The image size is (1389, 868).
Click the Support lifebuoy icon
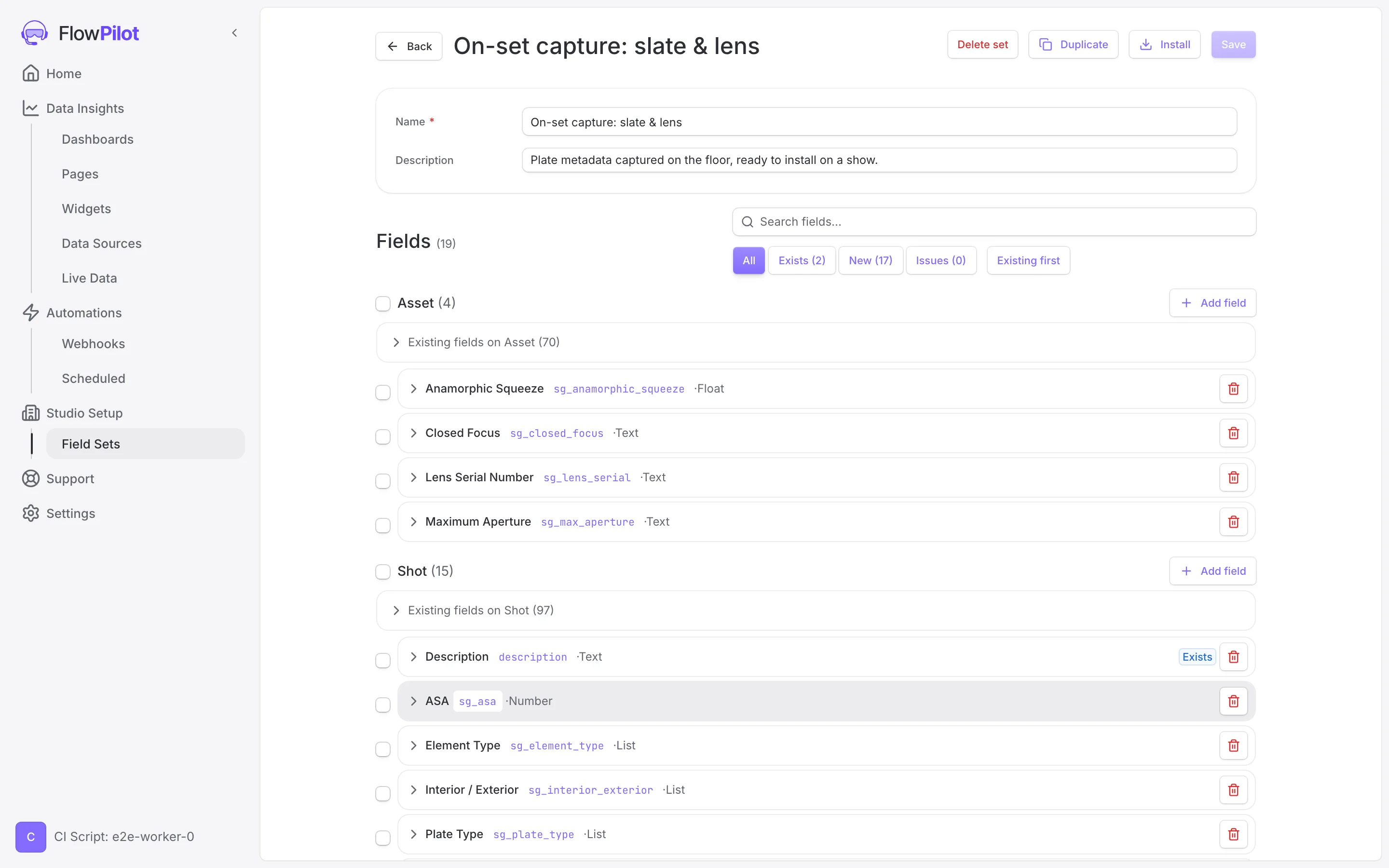pos(30,478)
